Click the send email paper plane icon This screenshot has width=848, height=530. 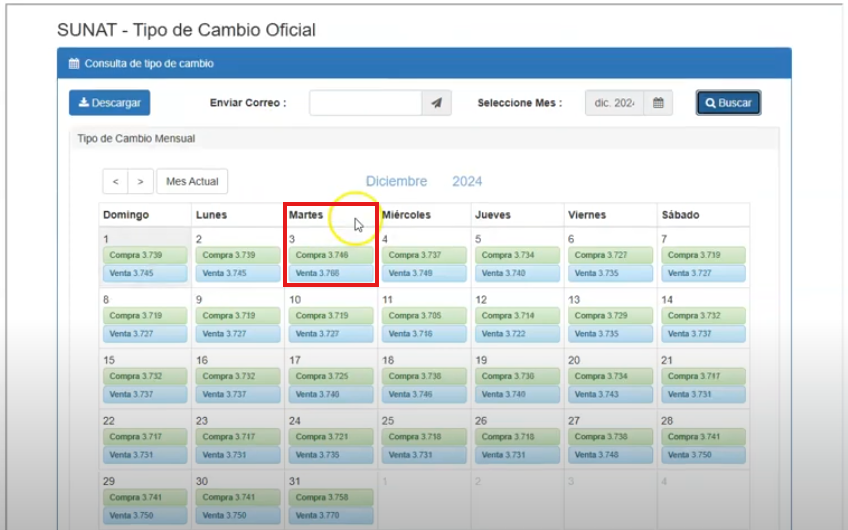[x=436, y=103]
